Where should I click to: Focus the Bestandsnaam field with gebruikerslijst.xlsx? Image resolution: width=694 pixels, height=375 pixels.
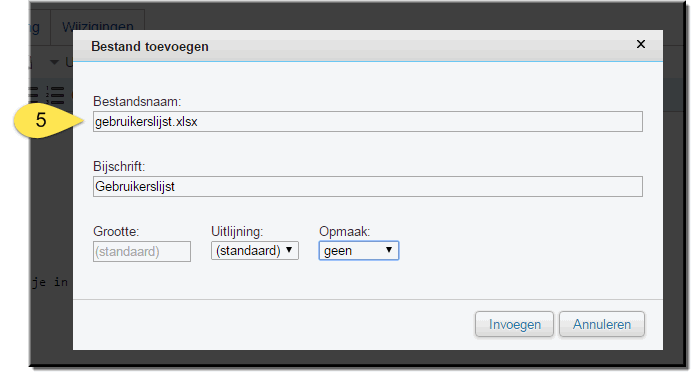[x=368, y=122]
